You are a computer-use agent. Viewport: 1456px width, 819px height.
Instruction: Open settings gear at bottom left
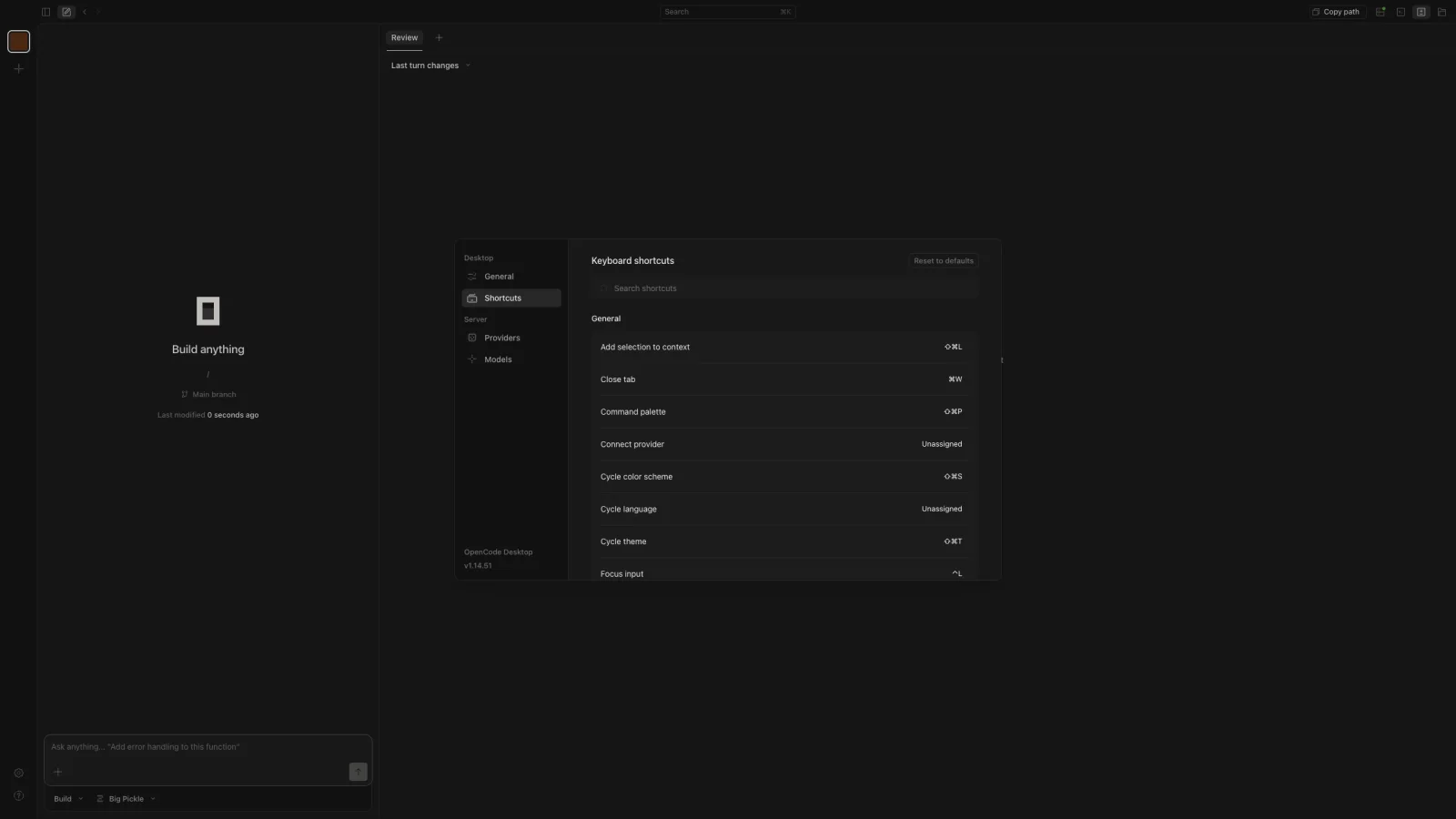pyautogui.click(x=18, y=773)
